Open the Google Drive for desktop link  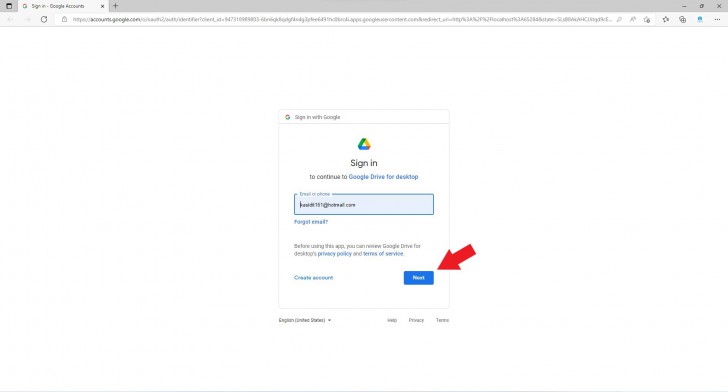pos(384,177)
